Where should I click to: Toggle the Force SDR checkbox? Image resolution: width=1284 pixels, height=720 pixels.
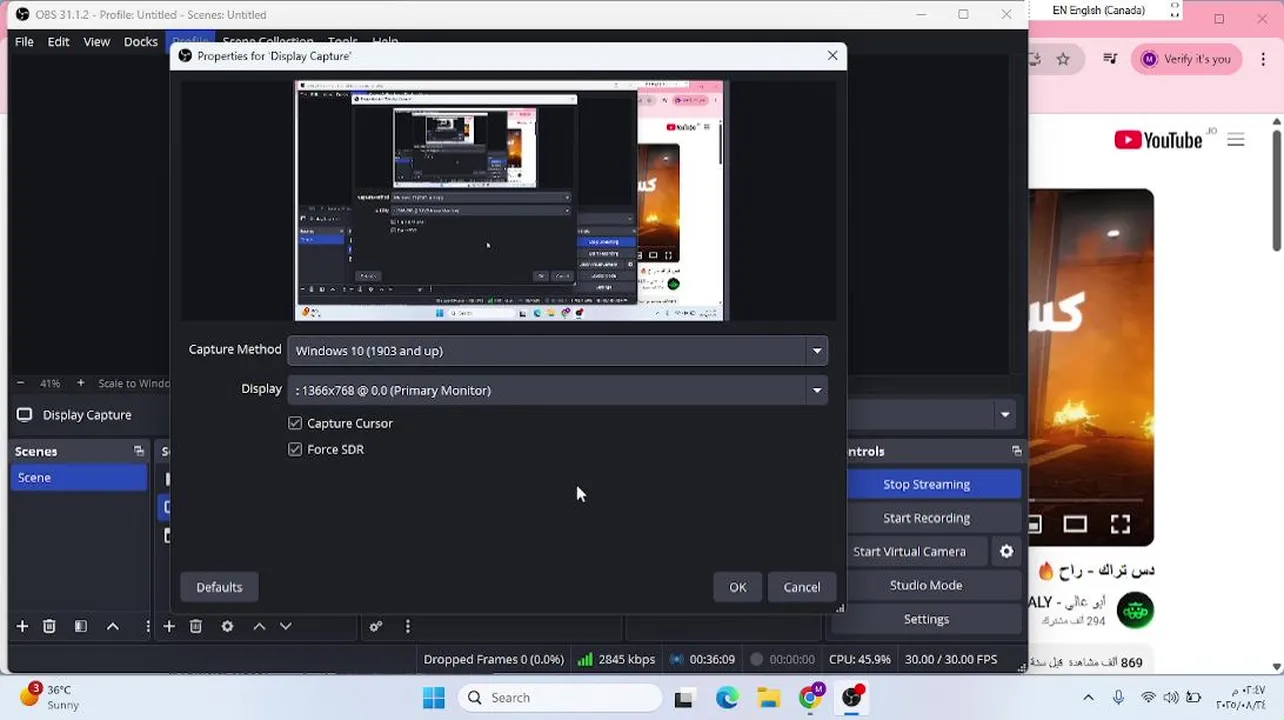coord(295,449)
